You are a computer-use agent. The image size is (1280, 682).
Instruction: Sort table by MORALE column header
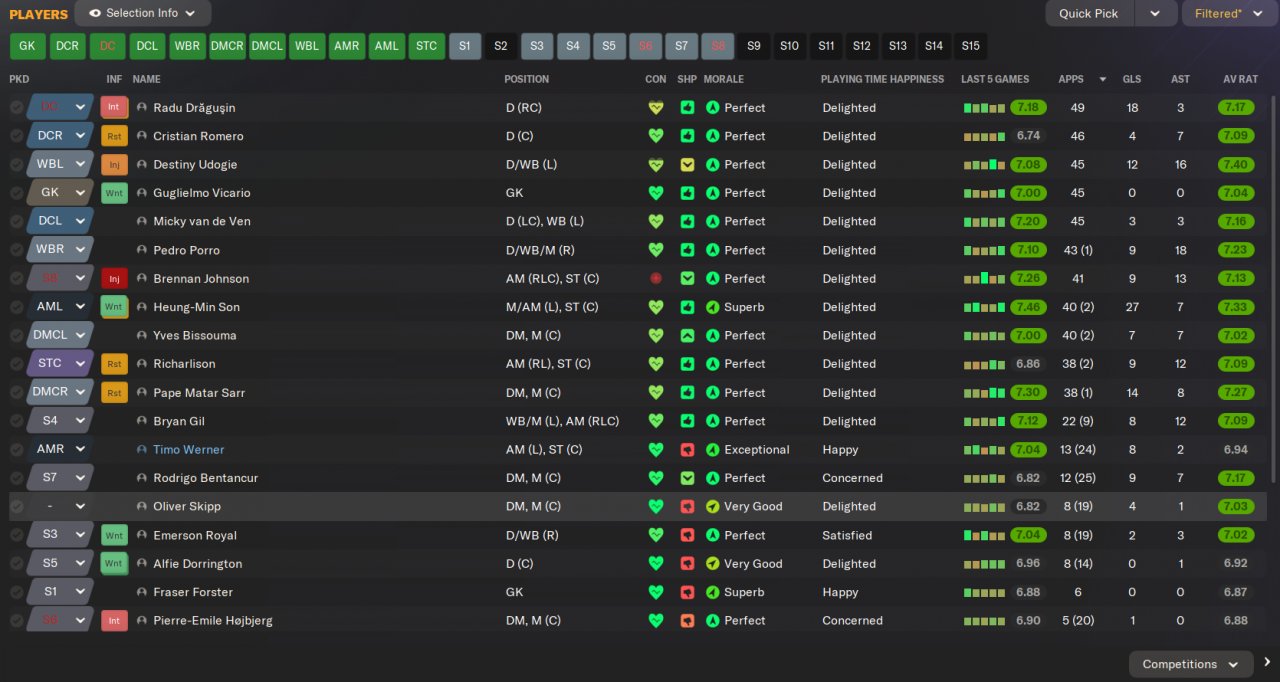click(x=723, y=79)
